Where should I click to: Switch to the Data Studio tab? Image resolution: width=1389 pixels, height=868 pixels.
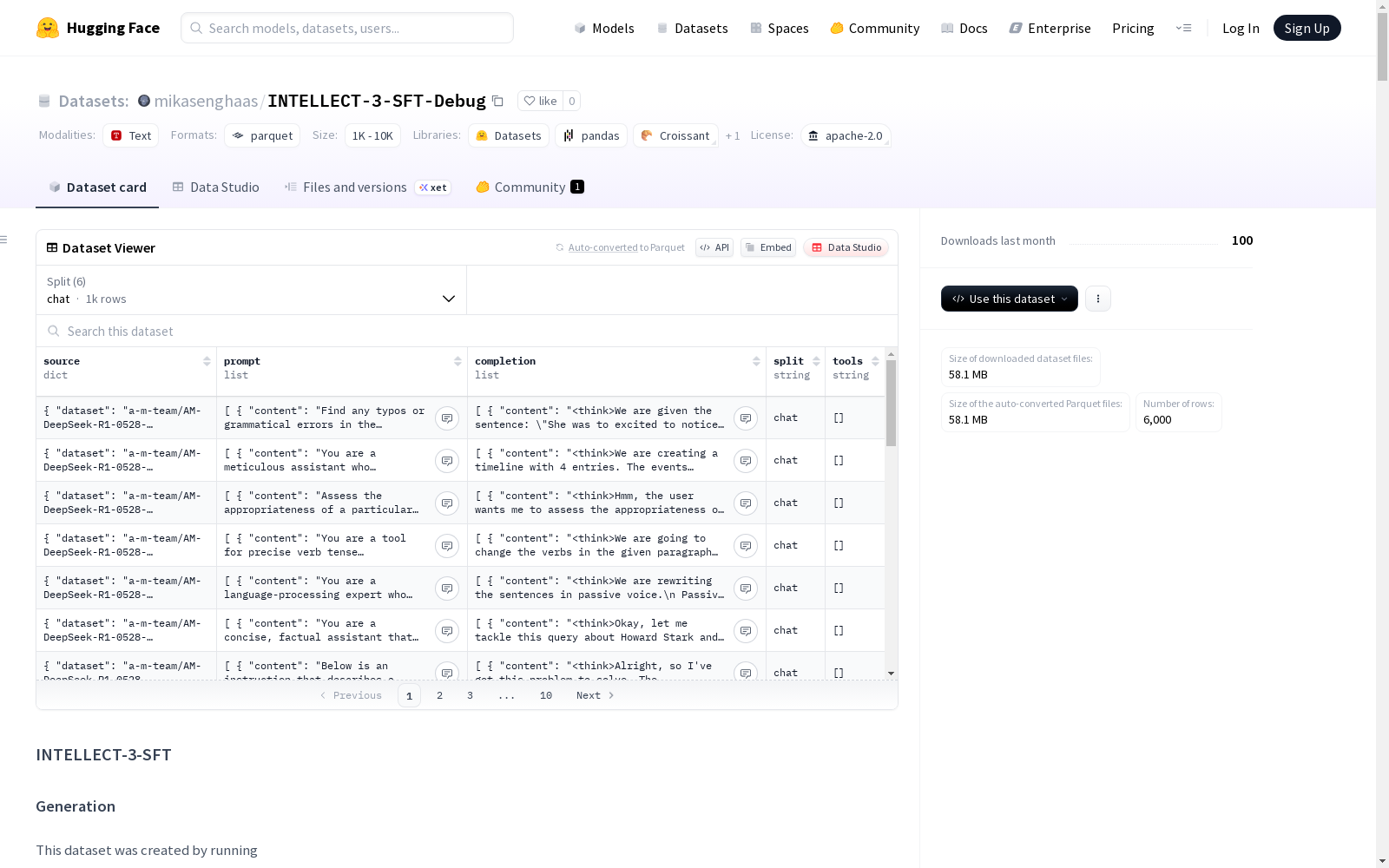pyautogui.click(x=216, y=187)
